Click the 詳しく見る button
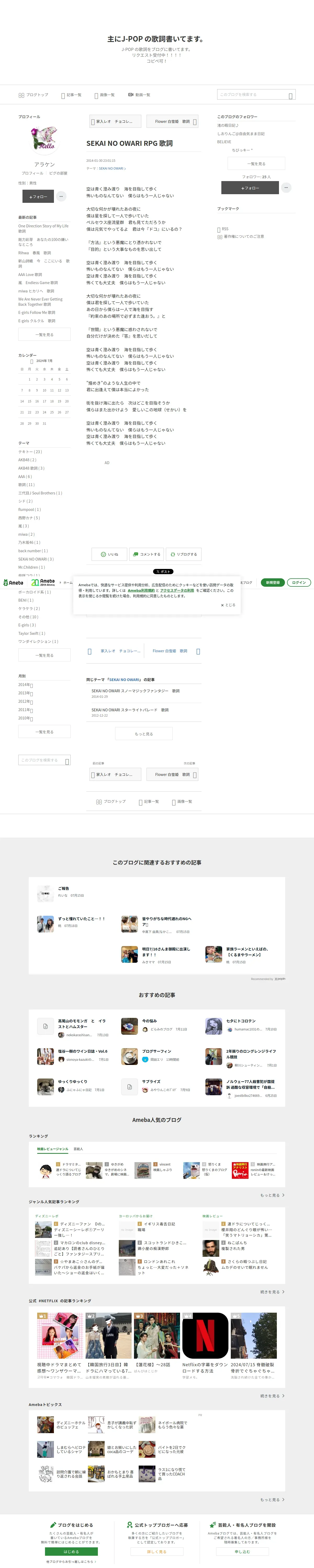This screenshot has height=1568, width=314. [157, 1552]
